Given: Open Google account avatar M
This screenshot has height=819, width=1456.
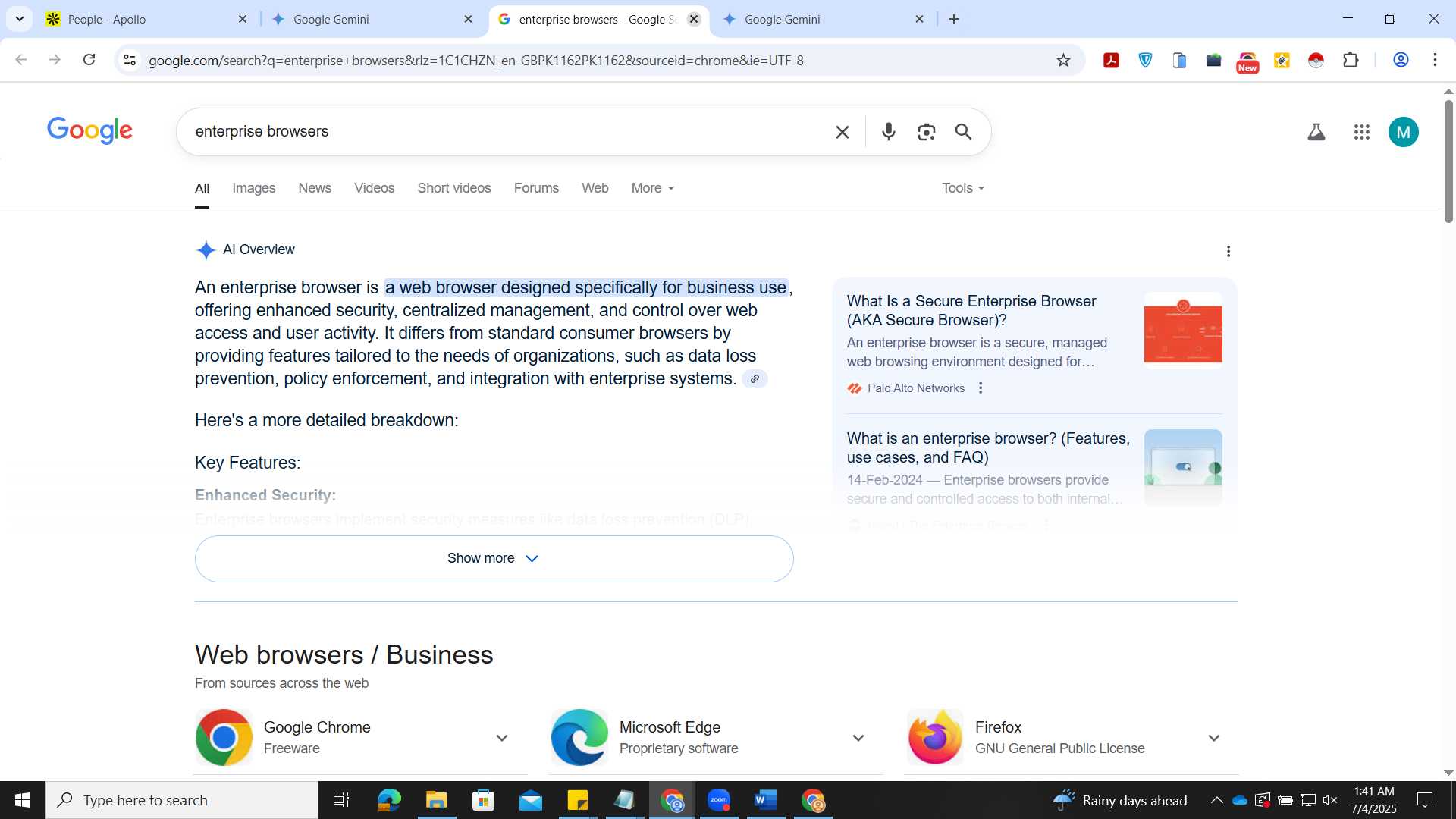Looking at the screenshot, I should point(1404,132).
